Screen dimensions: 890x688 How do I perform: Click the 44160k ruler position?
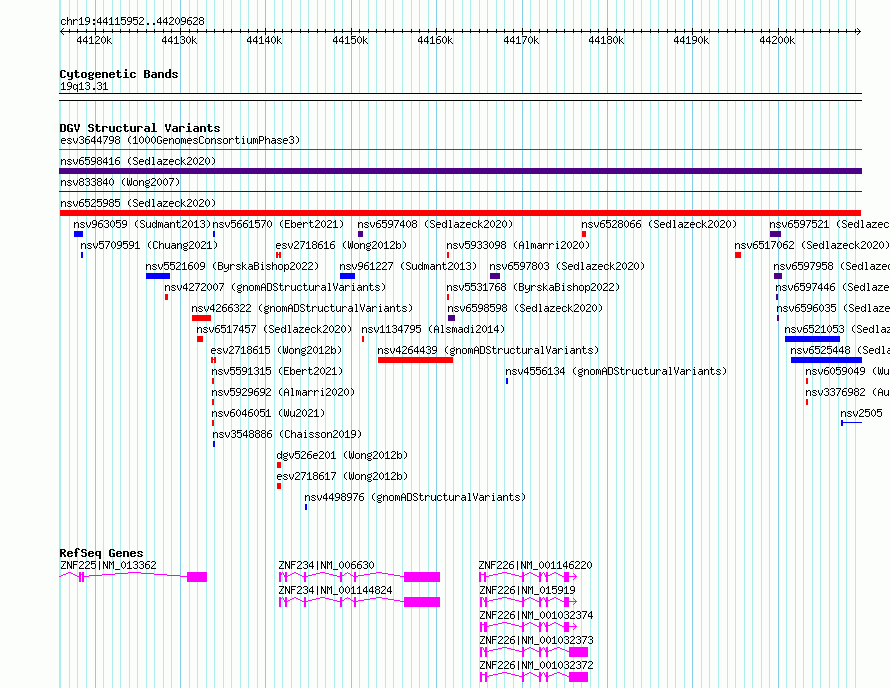click(435, 40)
